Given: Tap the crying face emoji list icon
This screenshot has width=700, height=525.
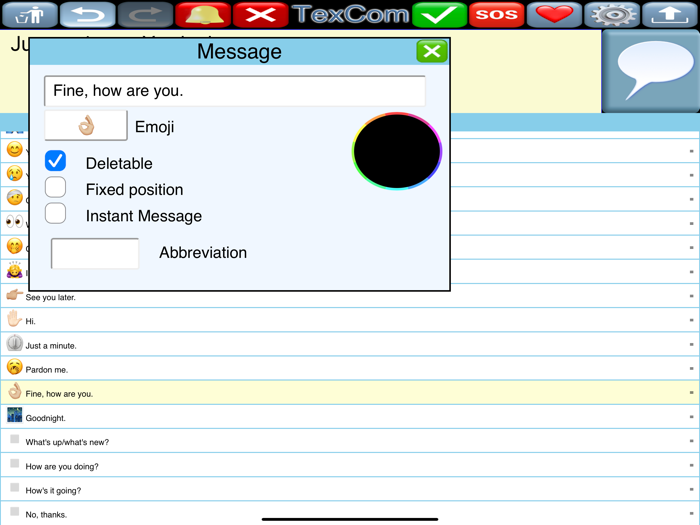Looking at the screenshot, I should tap(15, 173).
